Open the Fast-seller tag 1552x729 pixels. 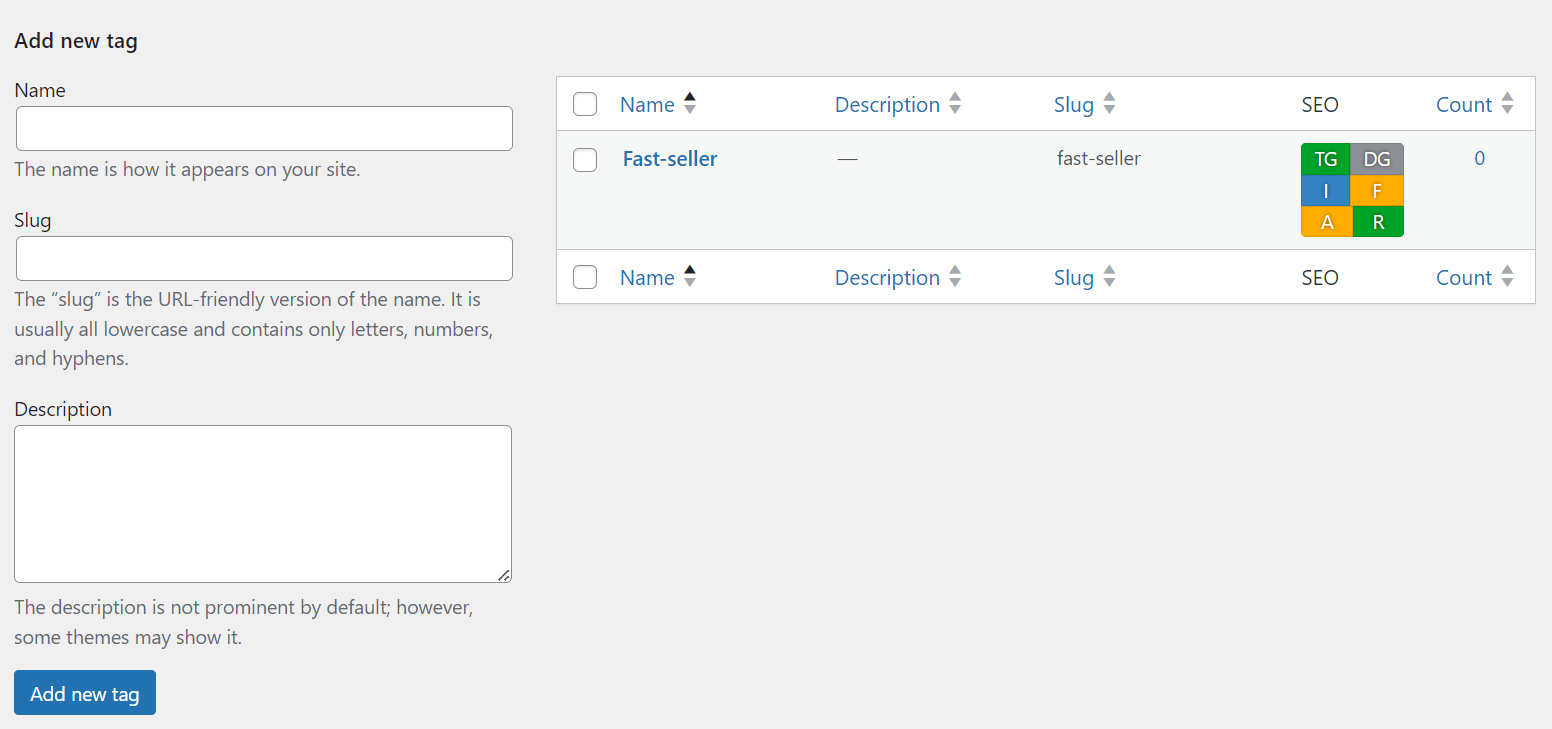pyautogui.click(x=669, y=158)
